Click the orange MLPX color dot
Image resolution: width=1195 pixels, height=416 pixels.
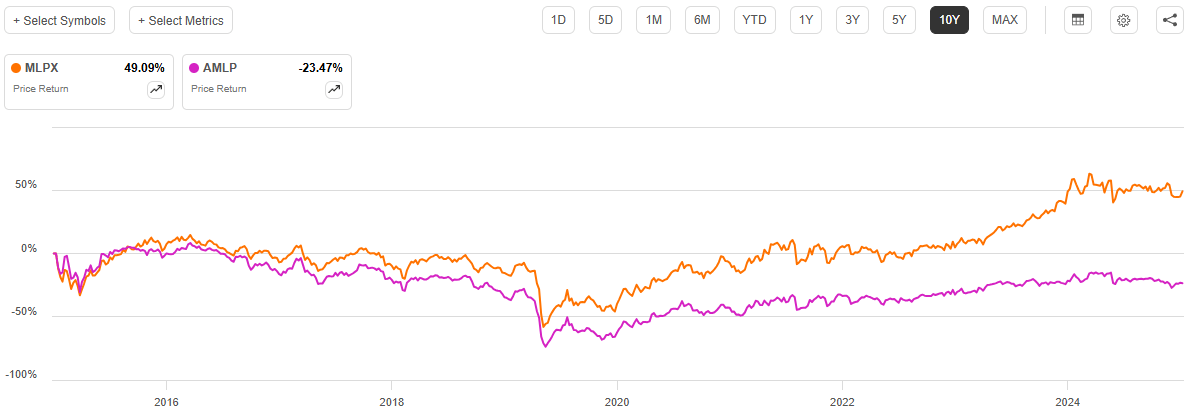[16, 68]
